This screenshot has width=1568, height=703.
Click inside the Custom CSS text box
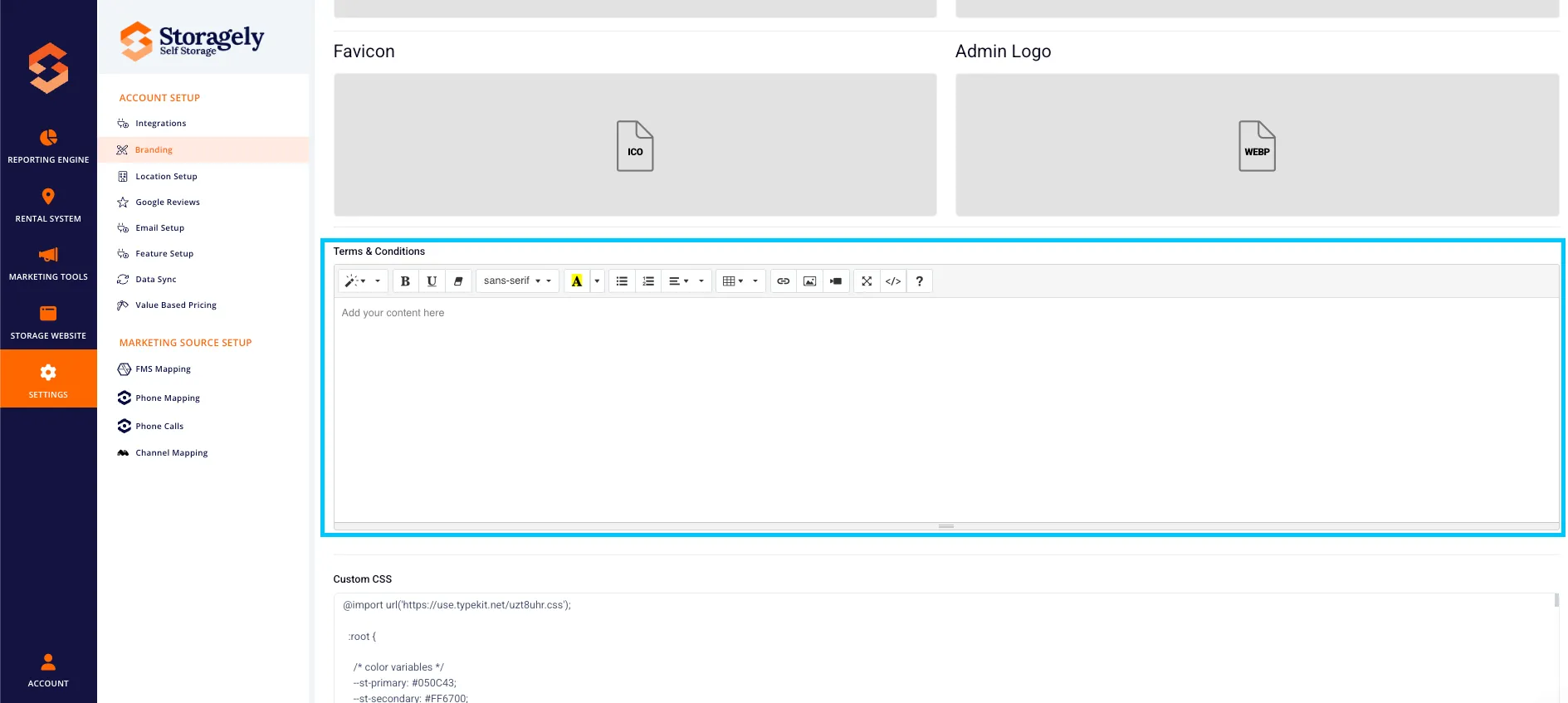[x=945, y=648]
